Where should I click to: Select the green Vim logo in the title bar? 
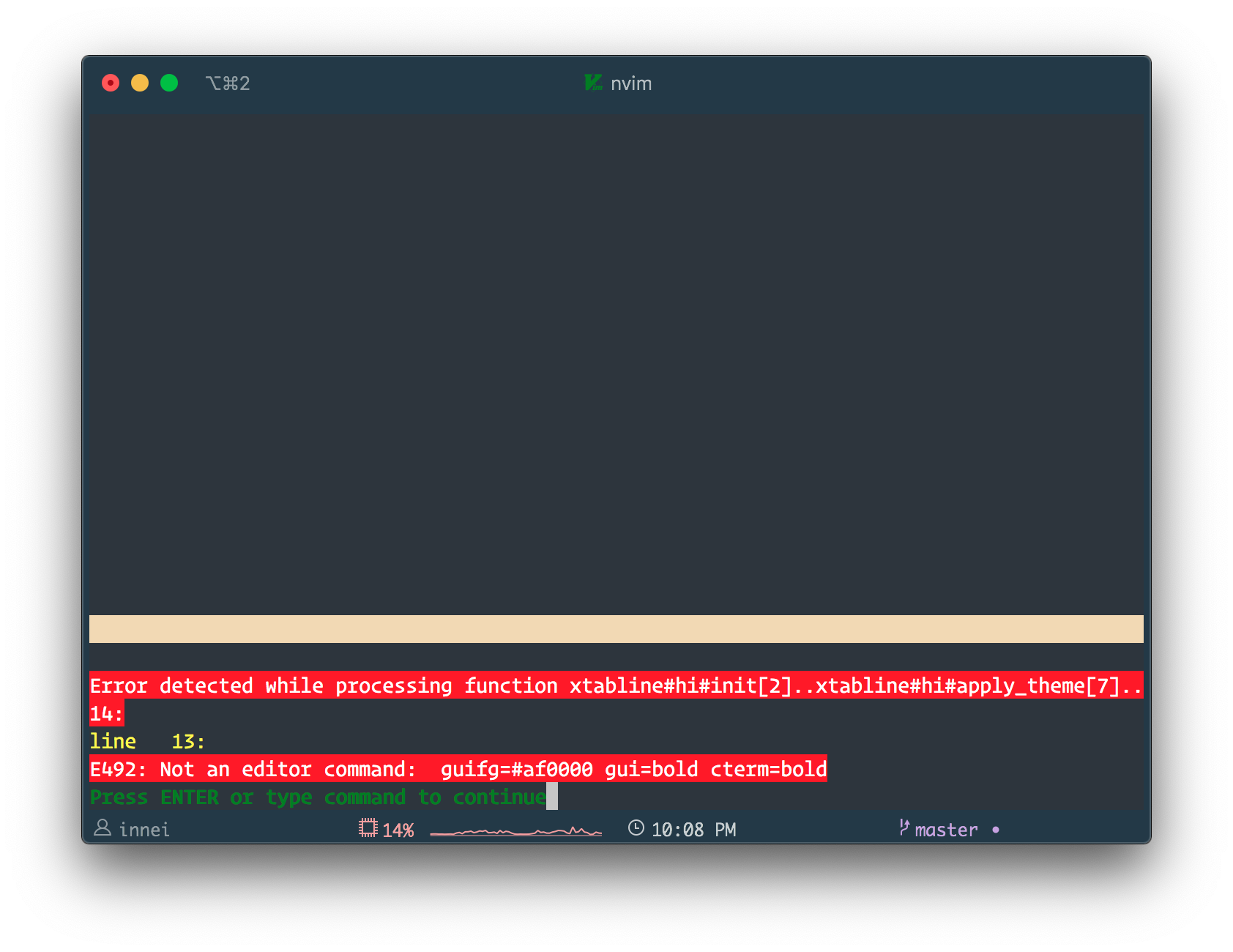592,83
